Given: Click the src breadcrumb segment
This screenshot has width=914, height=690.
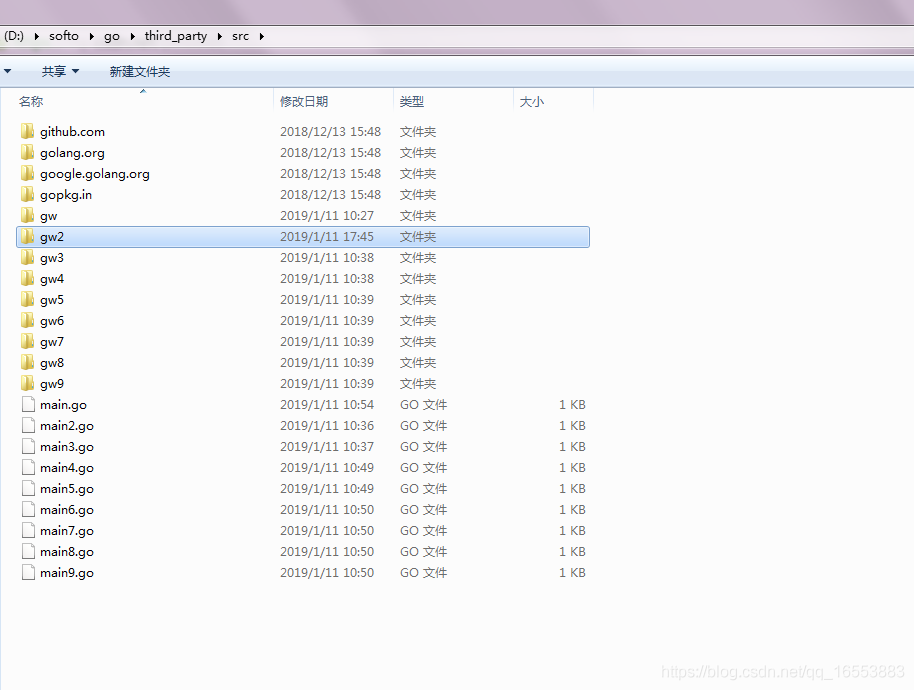Looking at the screenshot, I should pyautogui.click(x=240, y=36).
